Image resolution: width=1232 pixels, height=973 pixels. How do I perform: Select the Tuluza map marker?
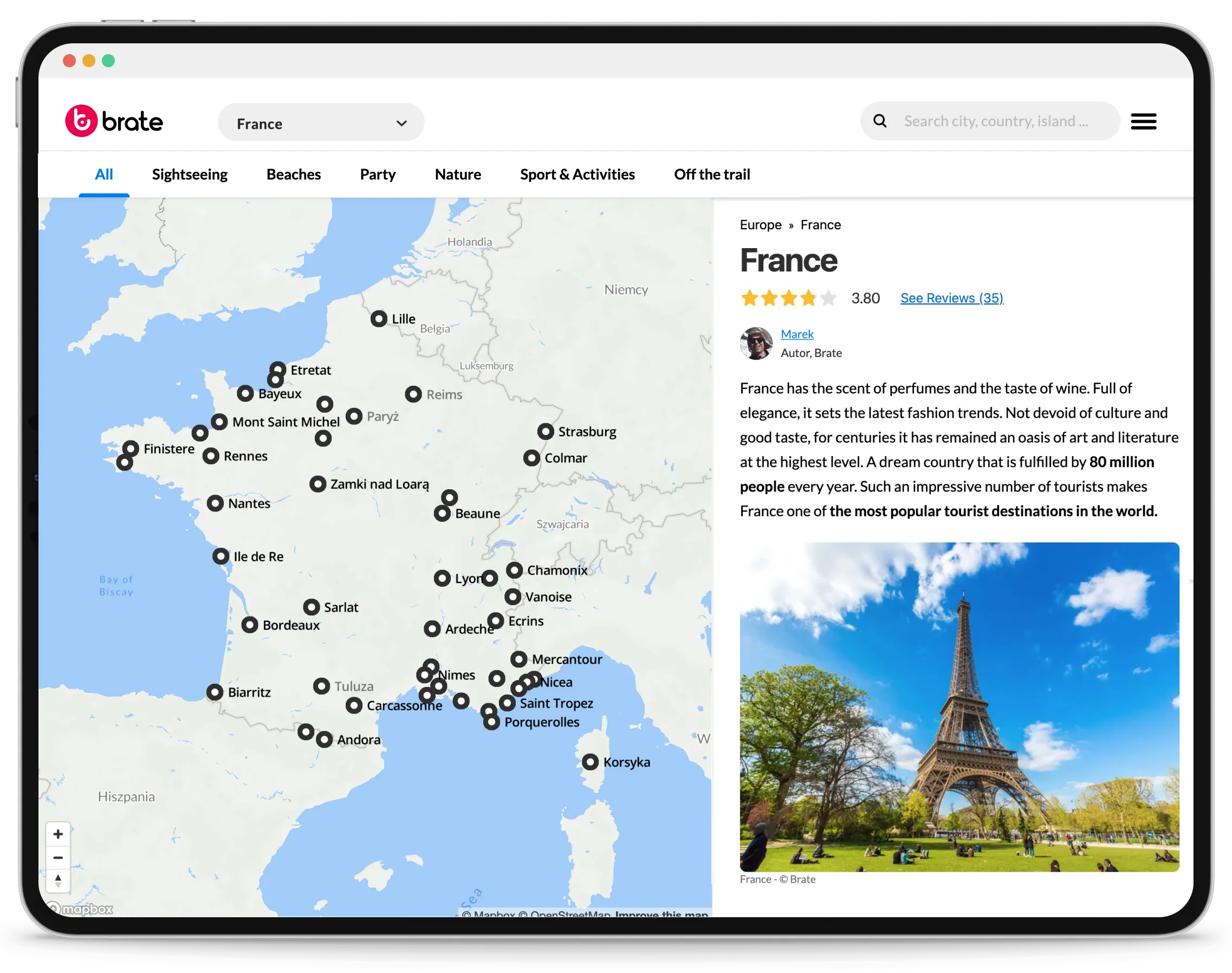click(x=322, y=686)
